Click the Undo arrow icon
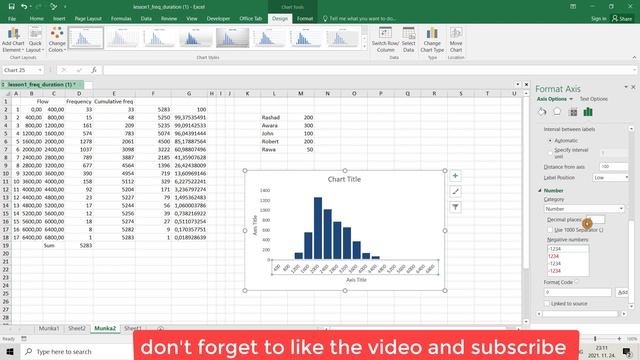 24,7
